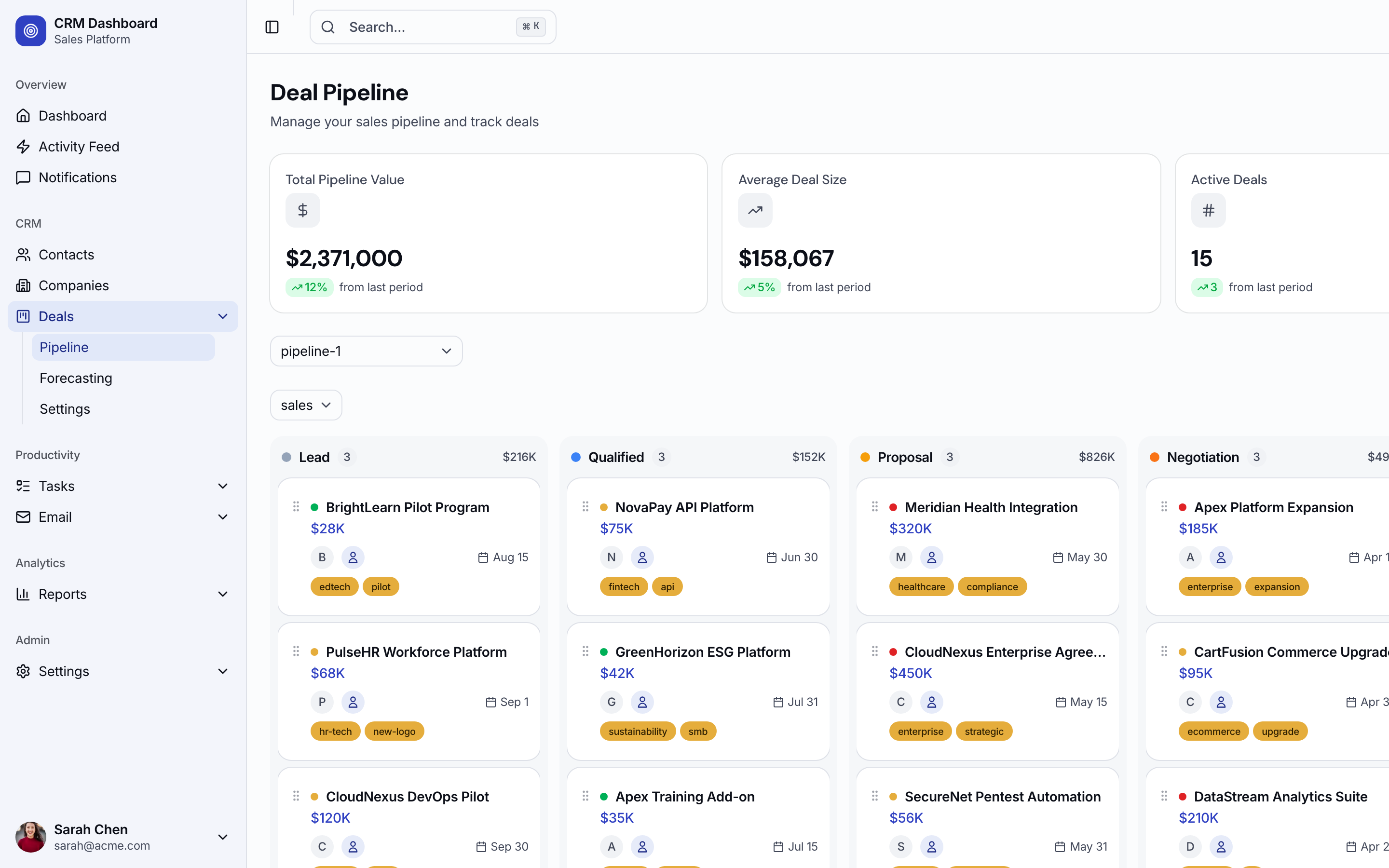Select Forecasting in the sidebar

point(76,378)
